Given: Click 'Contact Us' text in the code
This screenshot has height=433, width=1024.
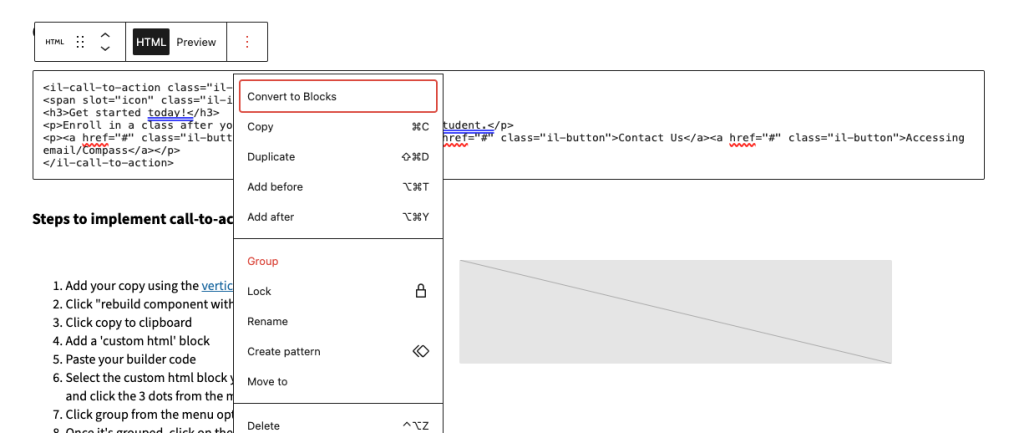Looking at the screenshot, I should [x=650, y=138].
